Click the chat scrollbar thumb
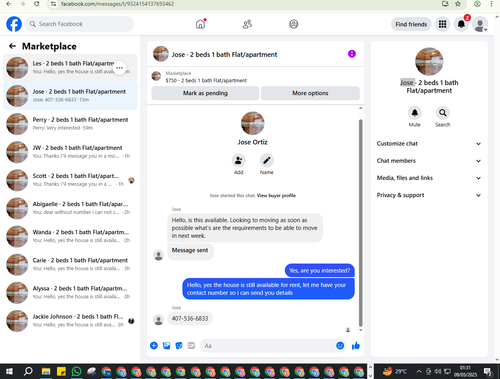 [360, 223]
